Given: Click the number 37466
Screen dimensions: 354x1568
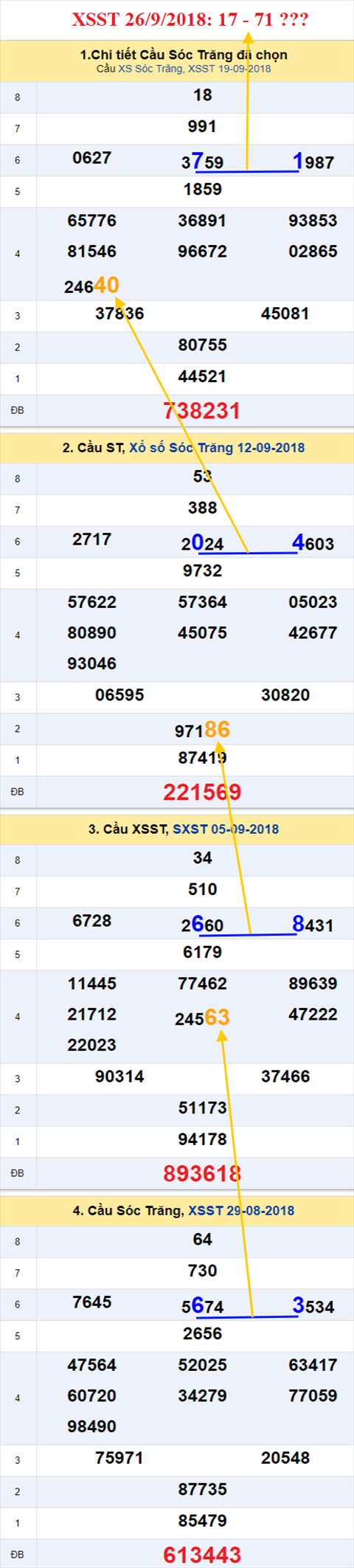Looking at the screenshot, I should (285, 1077).
